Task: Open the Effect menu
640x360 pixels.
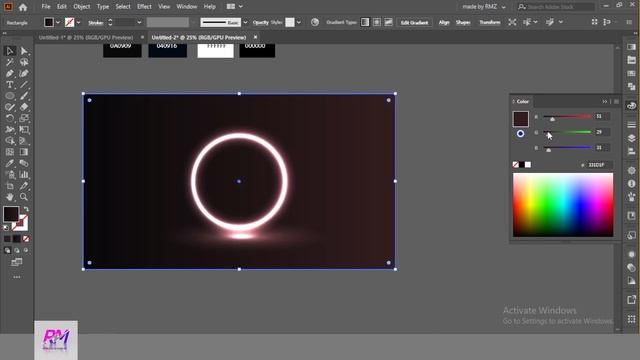Action: click(x=144, y=7)
